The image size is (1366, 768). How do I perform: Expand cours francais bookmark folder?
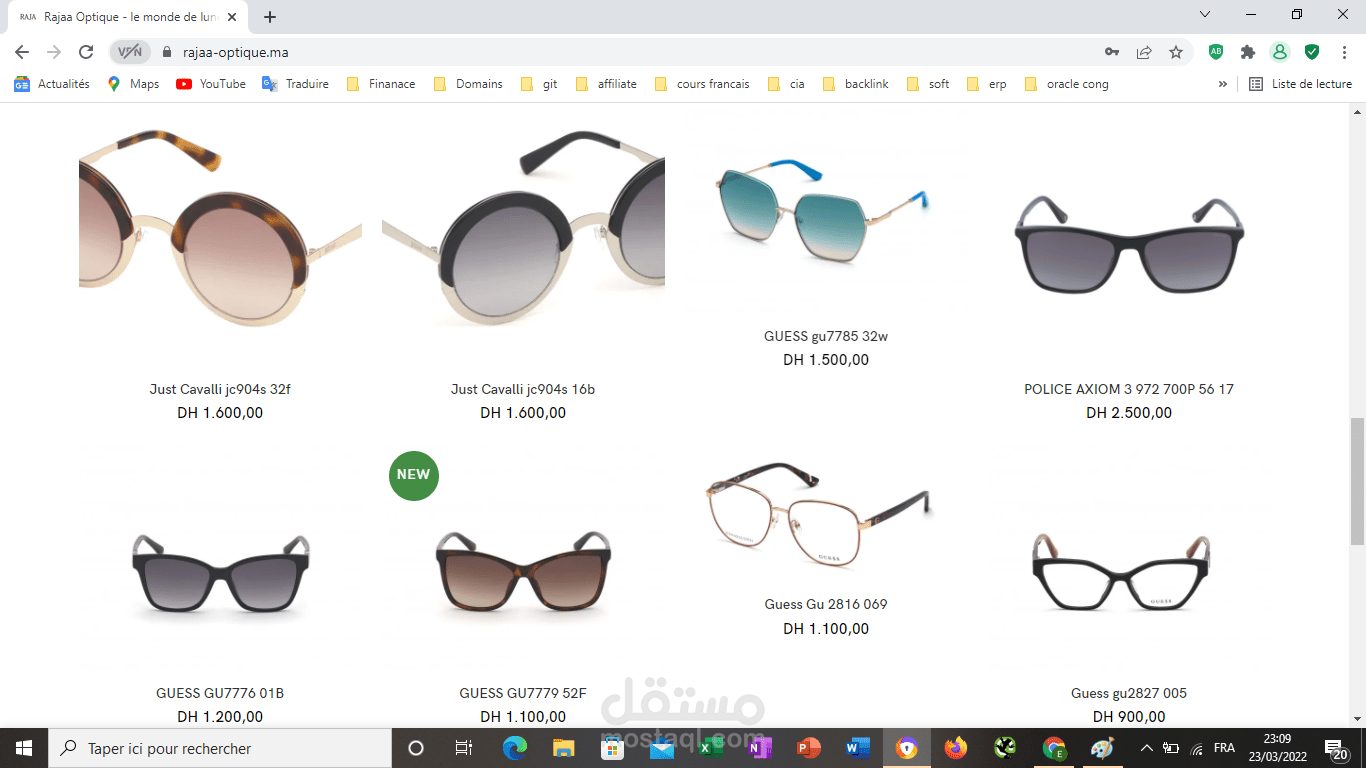click(702, 84)
